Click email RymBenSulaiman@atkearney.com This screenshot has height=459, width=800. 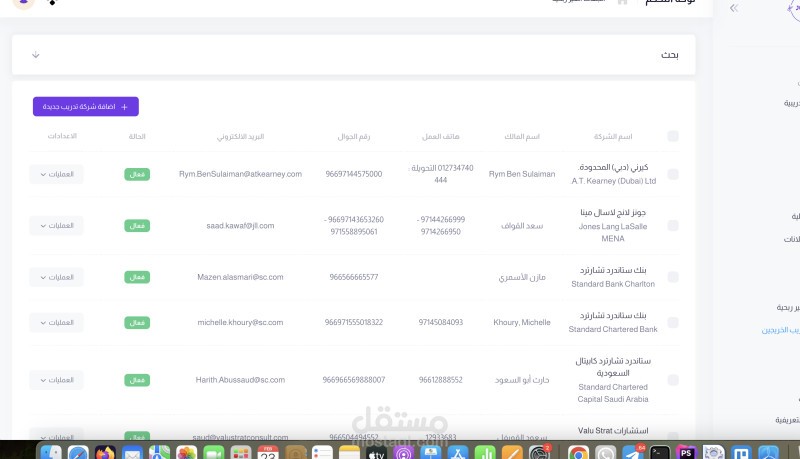240,174
